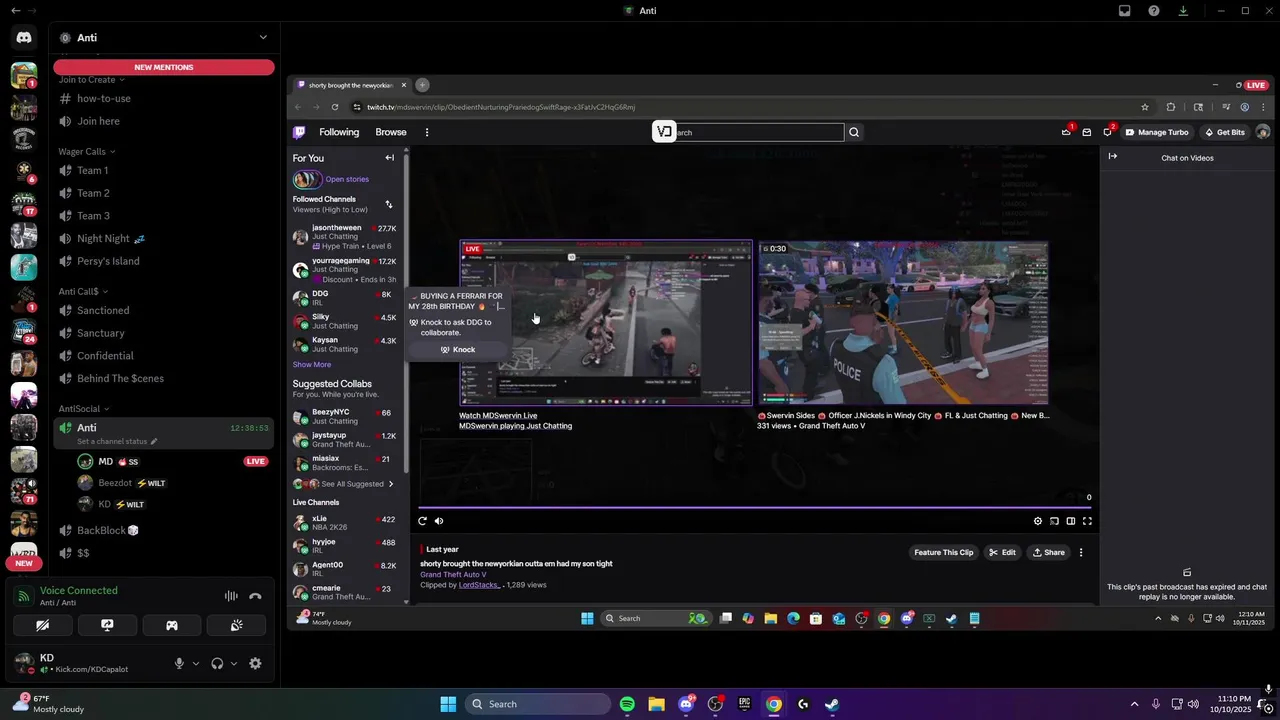
Task: Join the Confidential voice channel
Action: point(164,355)
